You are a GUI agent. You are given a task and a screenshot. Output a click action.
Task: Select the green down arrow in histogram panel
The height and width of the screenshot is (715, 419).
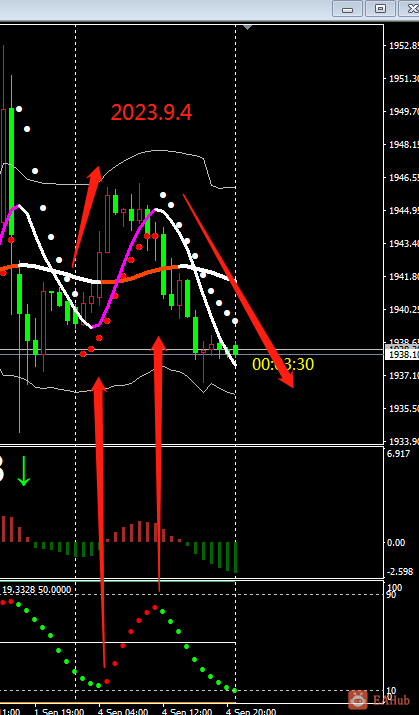24,474
